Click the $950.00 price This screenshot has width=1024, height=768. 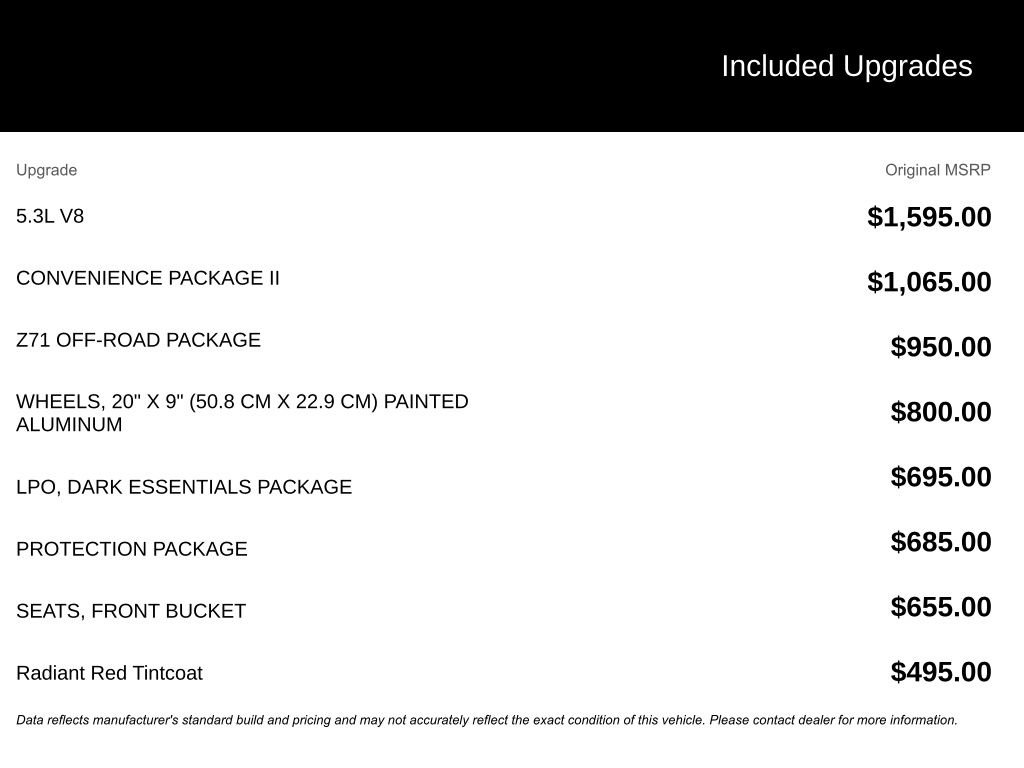tap(941, 347)
